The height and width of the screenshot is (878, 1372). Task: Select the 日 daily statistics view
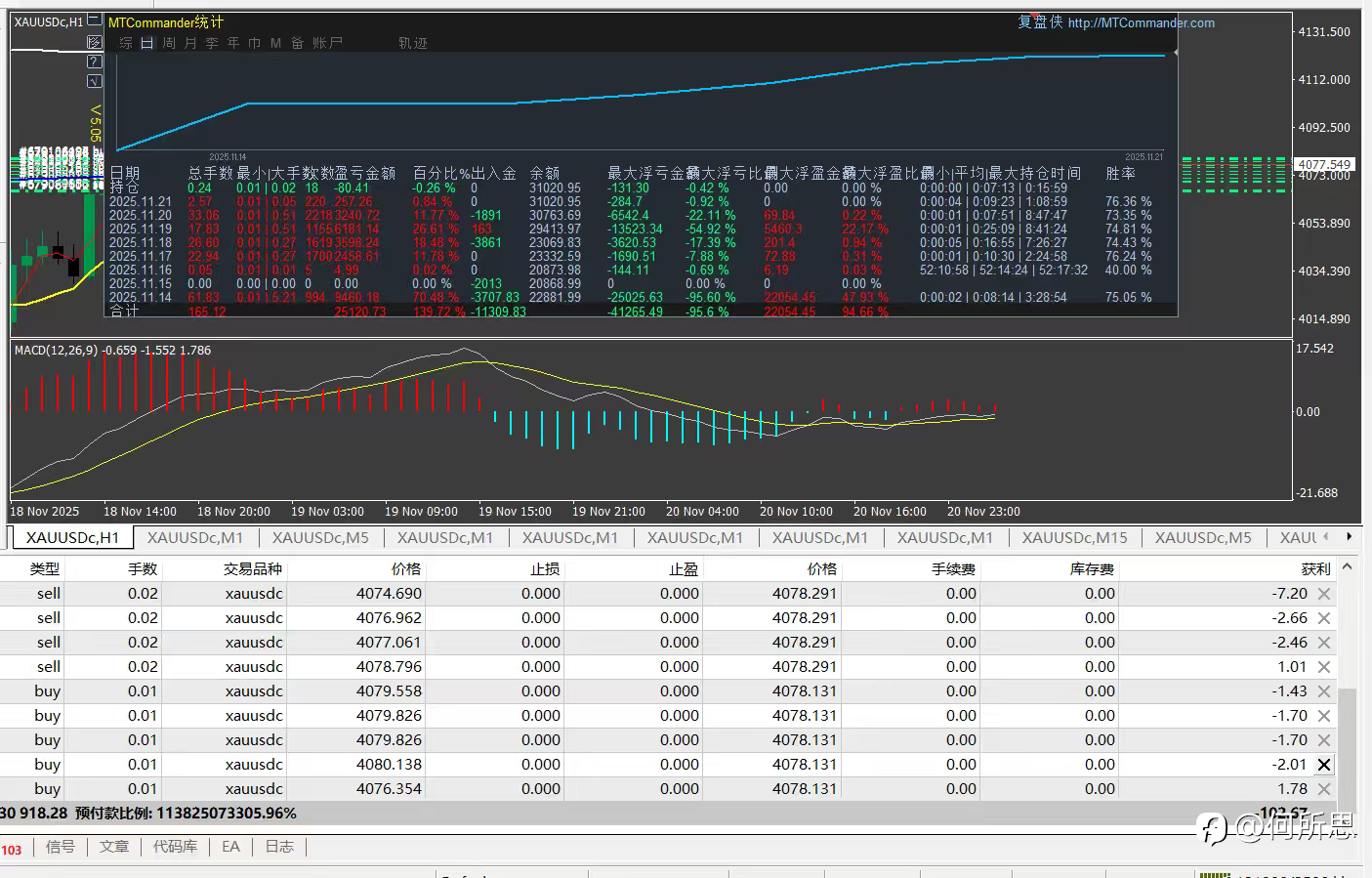(x=146, y=43)
